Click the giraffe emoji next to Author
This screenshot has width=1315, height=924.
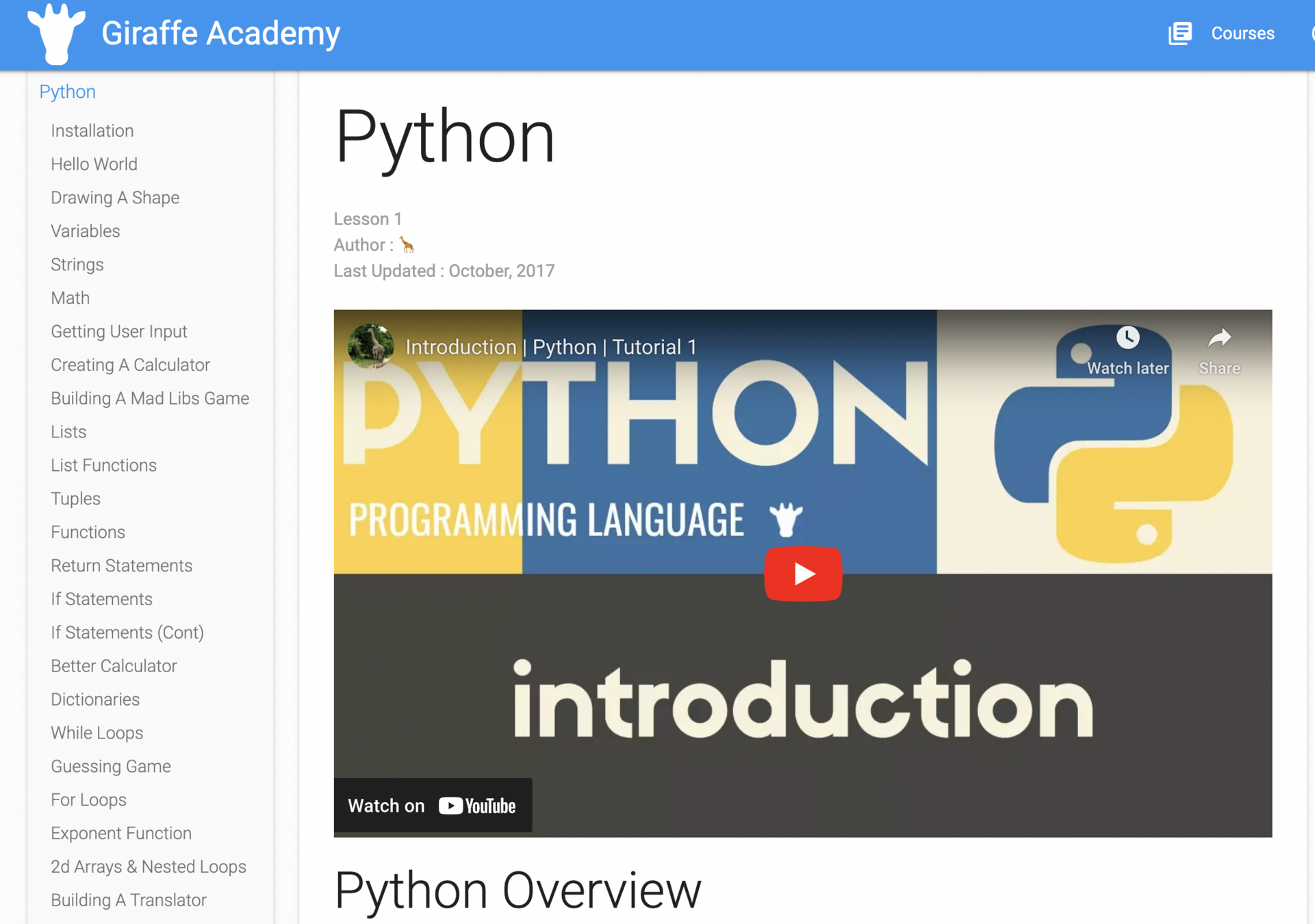pos(407,245)
